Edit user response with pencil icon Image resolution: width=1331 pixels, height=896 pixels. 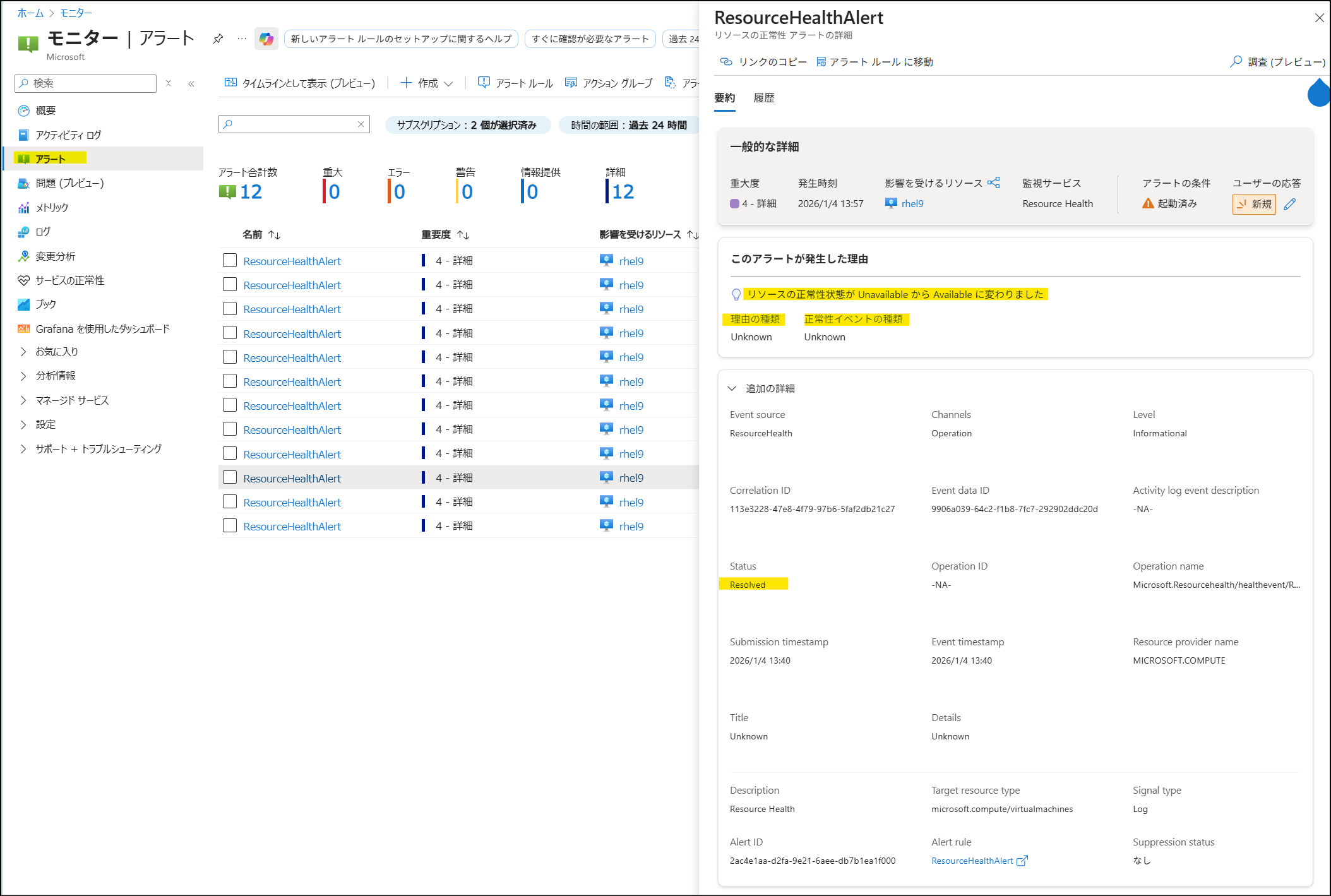pyautogui.click(x=1290, y=204)
